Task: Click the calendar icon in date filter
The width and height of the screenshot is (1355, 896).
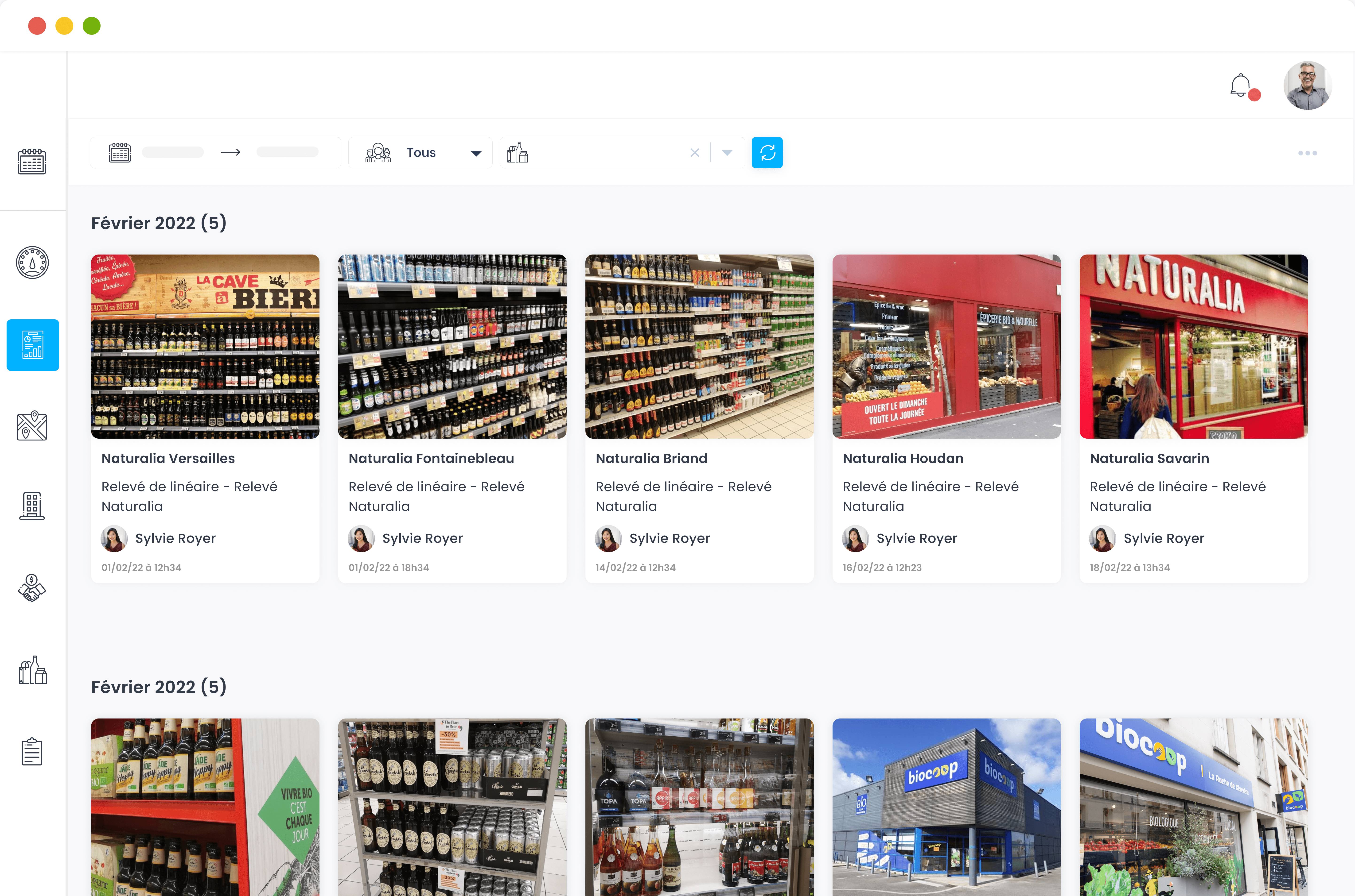Action: tap(120, 153)
